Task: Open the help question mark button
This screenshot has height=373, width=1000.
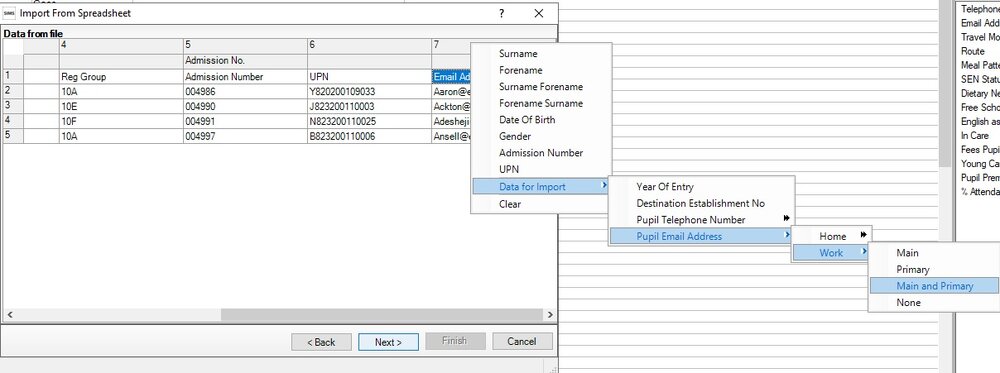Action: tap(502, 13)
